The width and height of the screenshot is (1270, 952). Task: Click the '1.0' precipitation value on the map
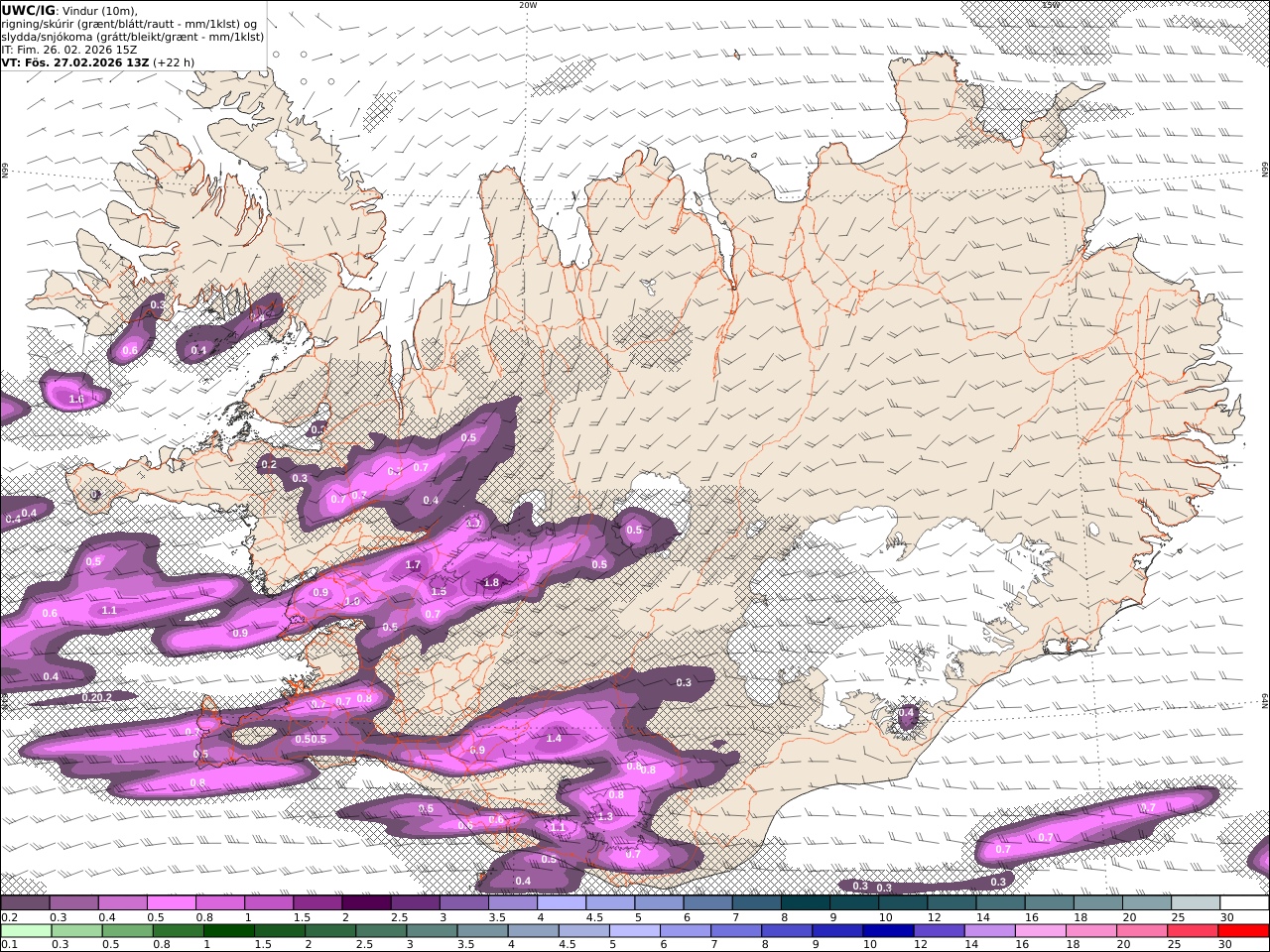[352, 602]
